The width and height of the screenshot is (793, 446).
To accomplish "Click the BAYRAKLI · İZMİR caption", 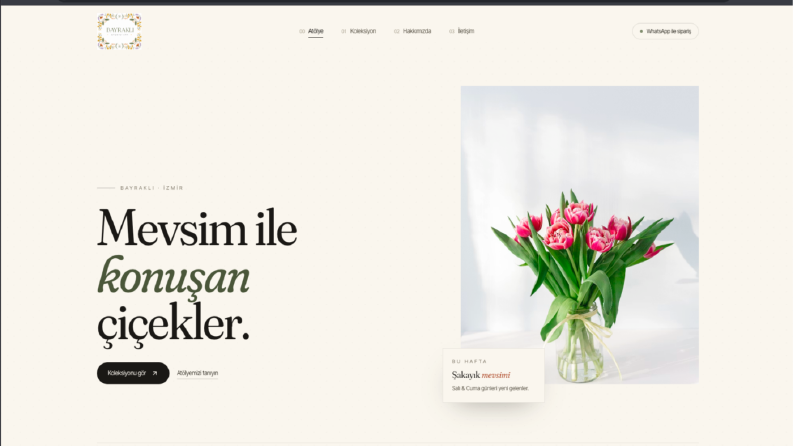I will (x=152, y=188).
